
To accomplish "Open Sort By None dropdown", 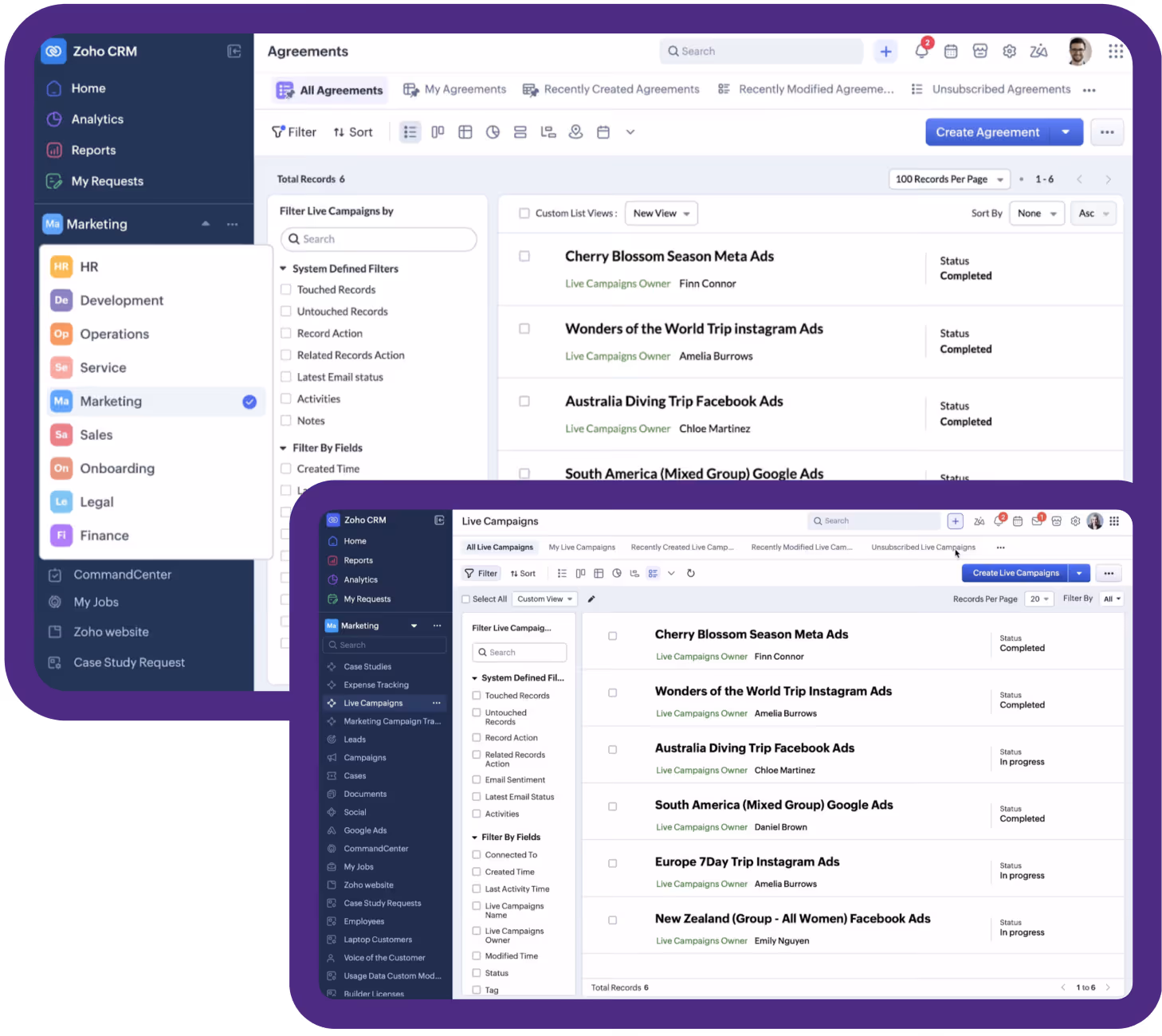I will pos(1038,214).
